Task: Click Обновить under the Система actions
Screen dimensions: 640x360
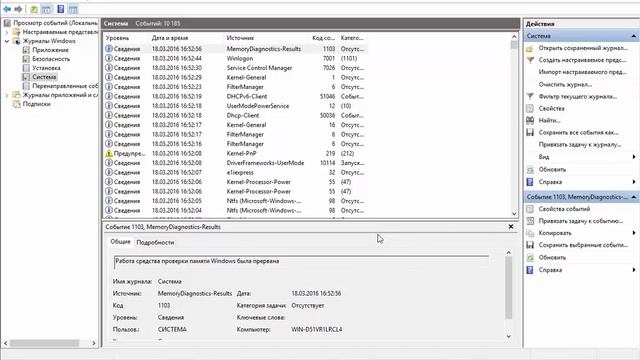Action: click(x=552, y=169)
